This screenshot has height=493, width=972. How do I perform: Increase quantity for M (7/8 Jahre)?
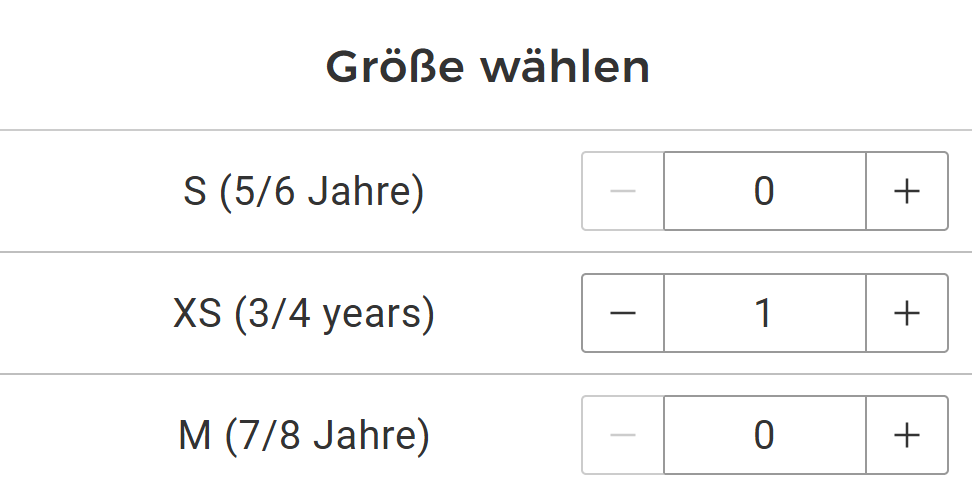click(x=906, y=435)
